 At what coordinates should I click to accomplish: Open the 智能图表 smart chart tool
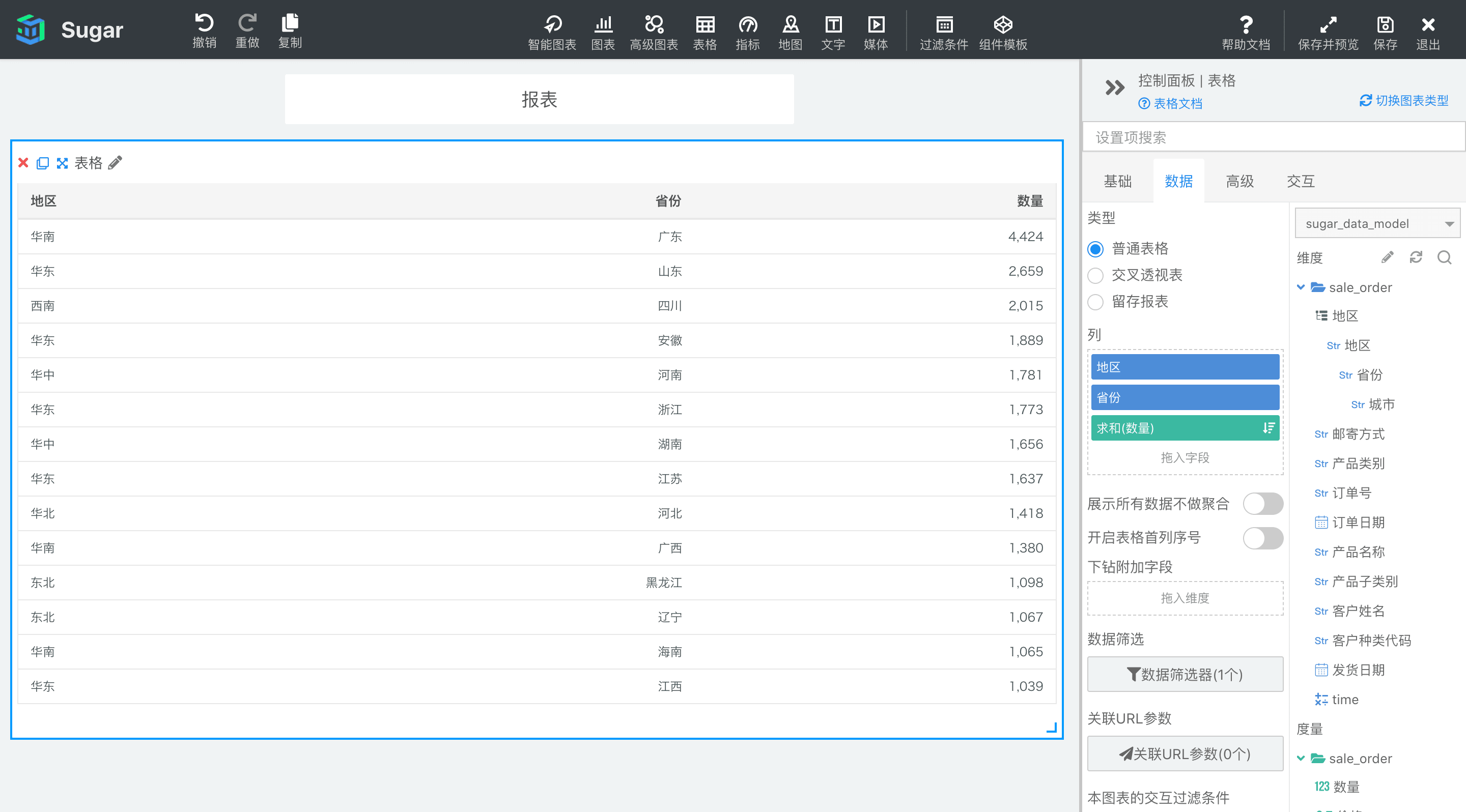coord(552,32)
